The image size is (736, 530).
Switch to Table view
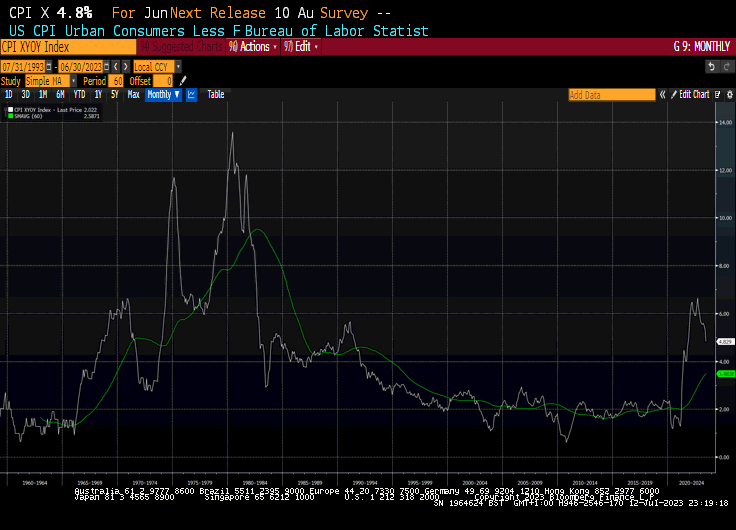(216, 94)
